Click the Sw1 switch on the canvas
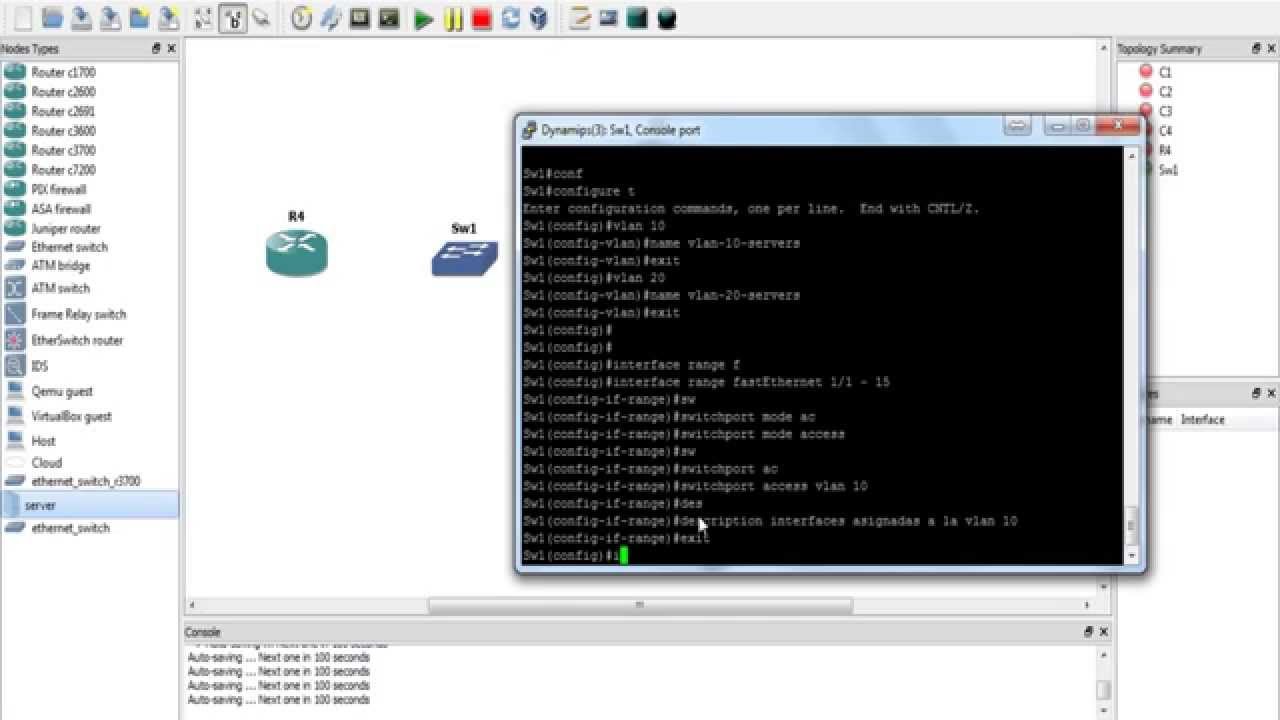1280x720 pixels. (x=464, y=258)
